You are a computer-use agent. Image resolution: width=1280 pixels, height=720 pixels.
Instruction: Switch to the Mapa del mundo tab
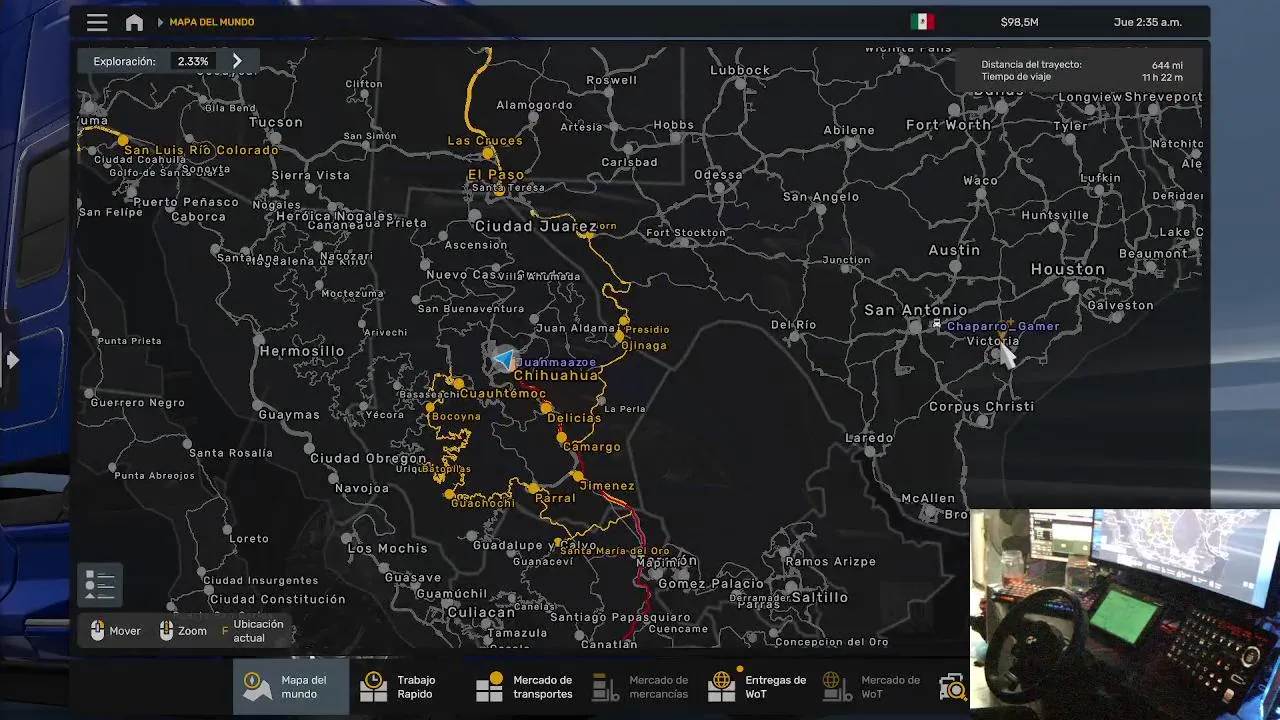pos(291,687)
